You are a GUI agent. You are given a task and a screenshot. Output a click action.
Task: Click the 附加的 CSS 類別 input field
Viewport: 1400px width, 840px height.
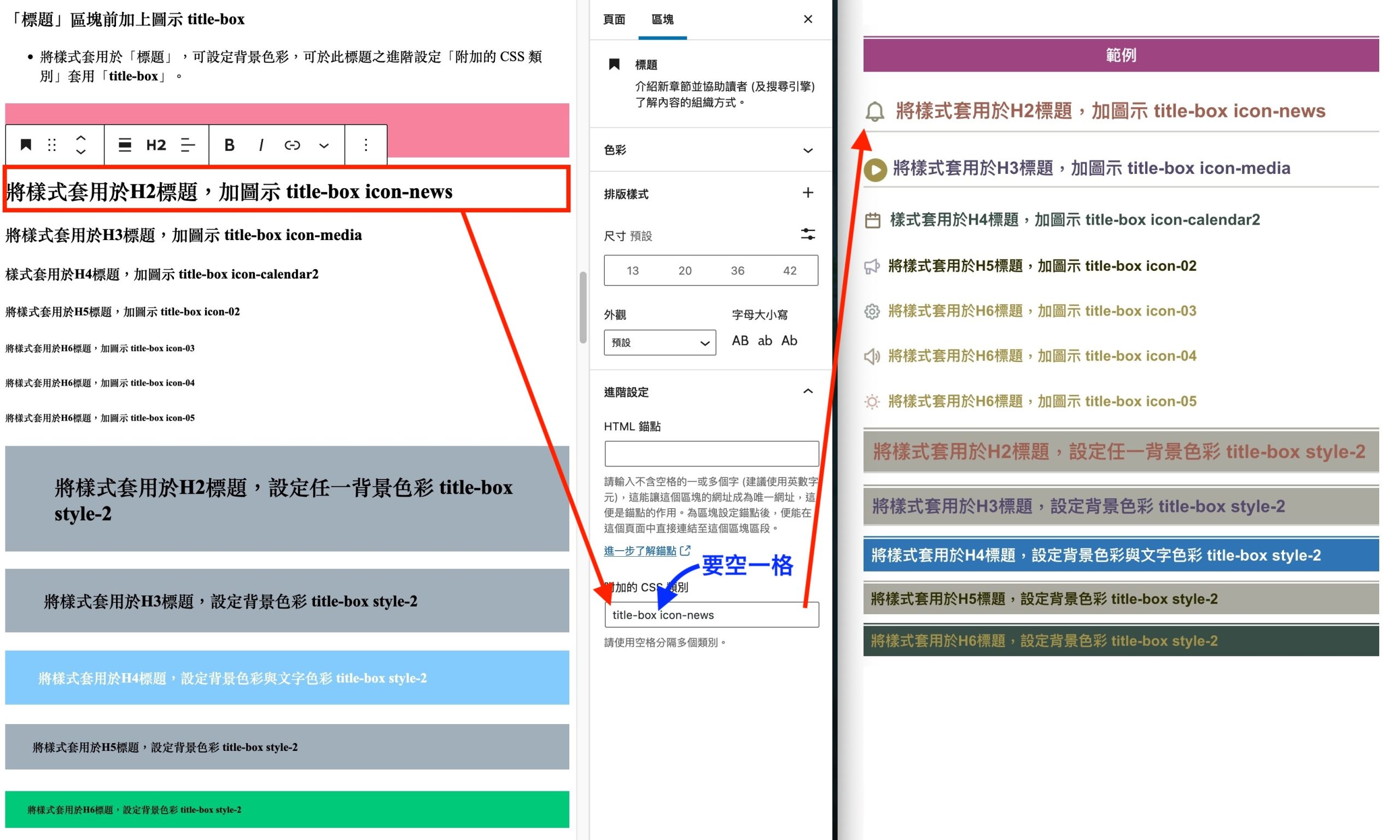pyautogui.click(x=711, y=615)
